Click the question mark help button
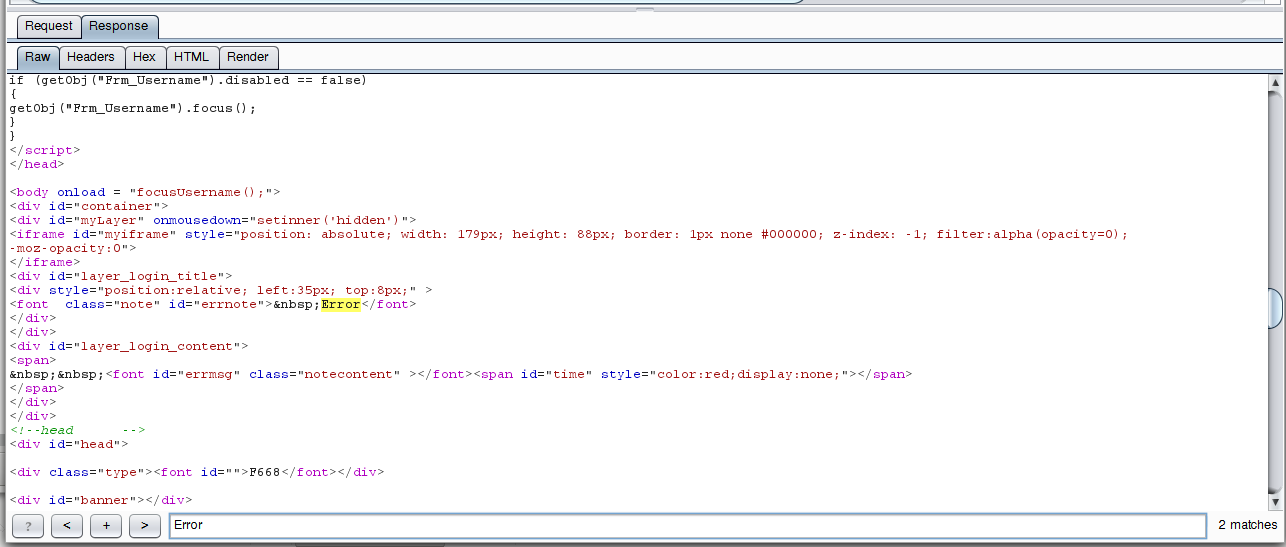 pyautogui.click(x=28, y=525)
